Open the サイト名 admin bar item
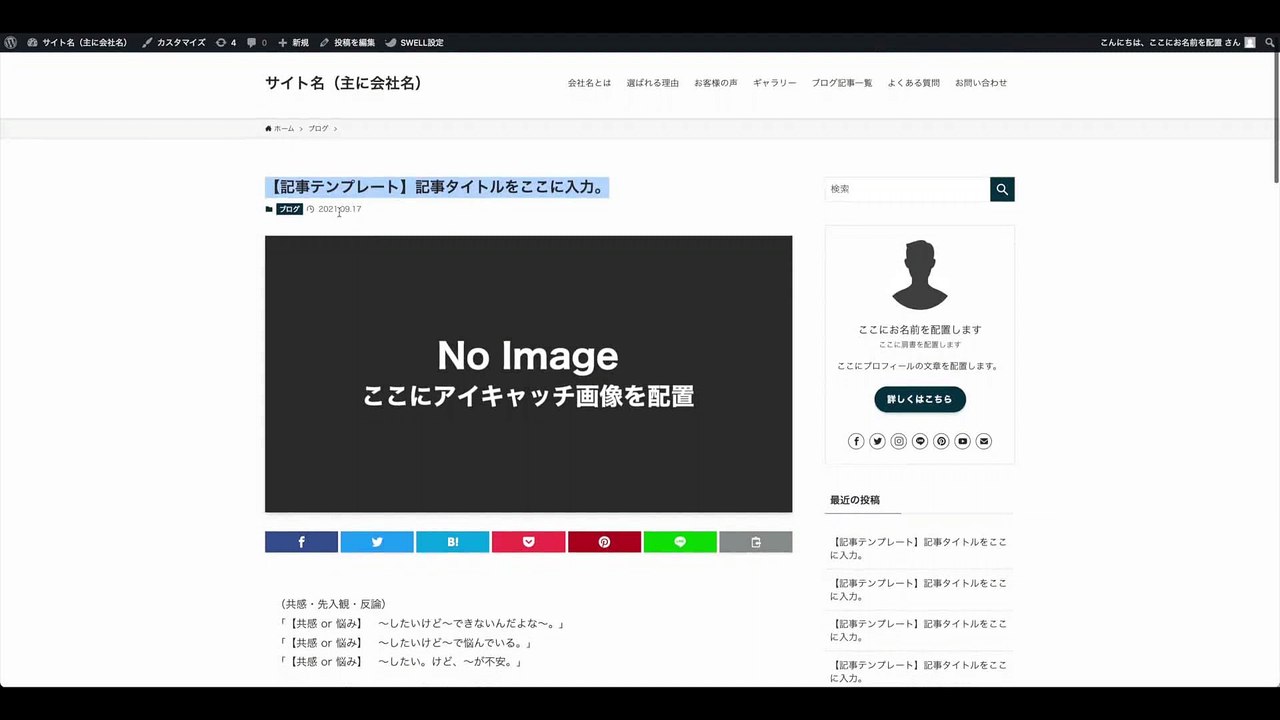The width and height of the screenshot is (1280, 720). point(77,43)
